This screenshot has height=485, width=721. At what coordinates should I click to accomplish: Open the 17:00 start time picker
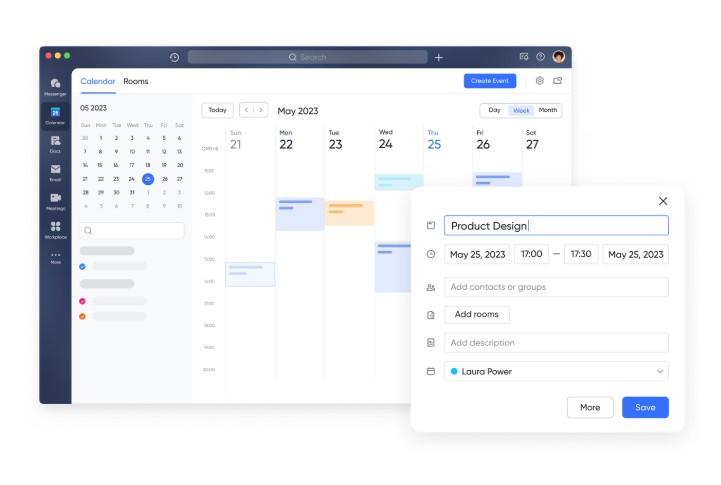(x=531, y=254)
